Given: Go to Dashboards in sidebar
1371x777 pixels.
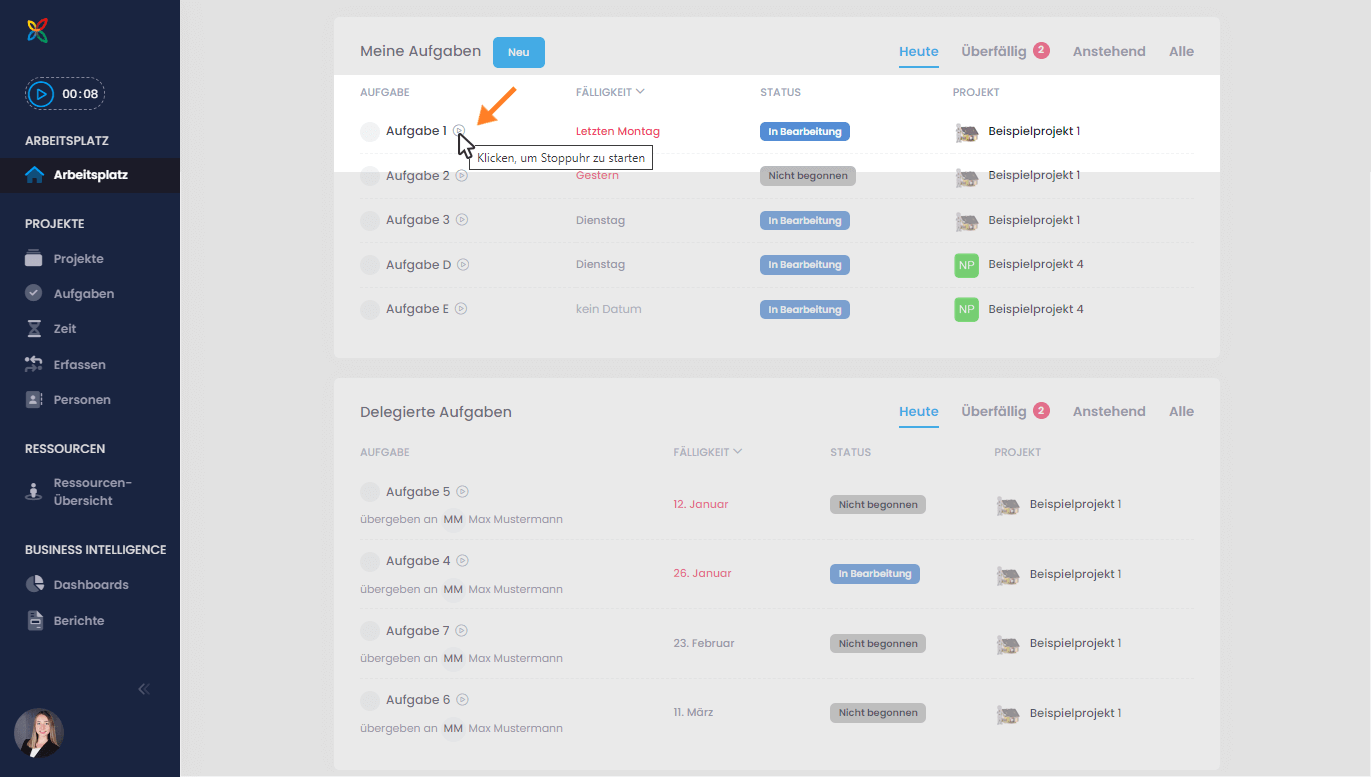Looking at the screenshot, I should click(x=90, y=585).
